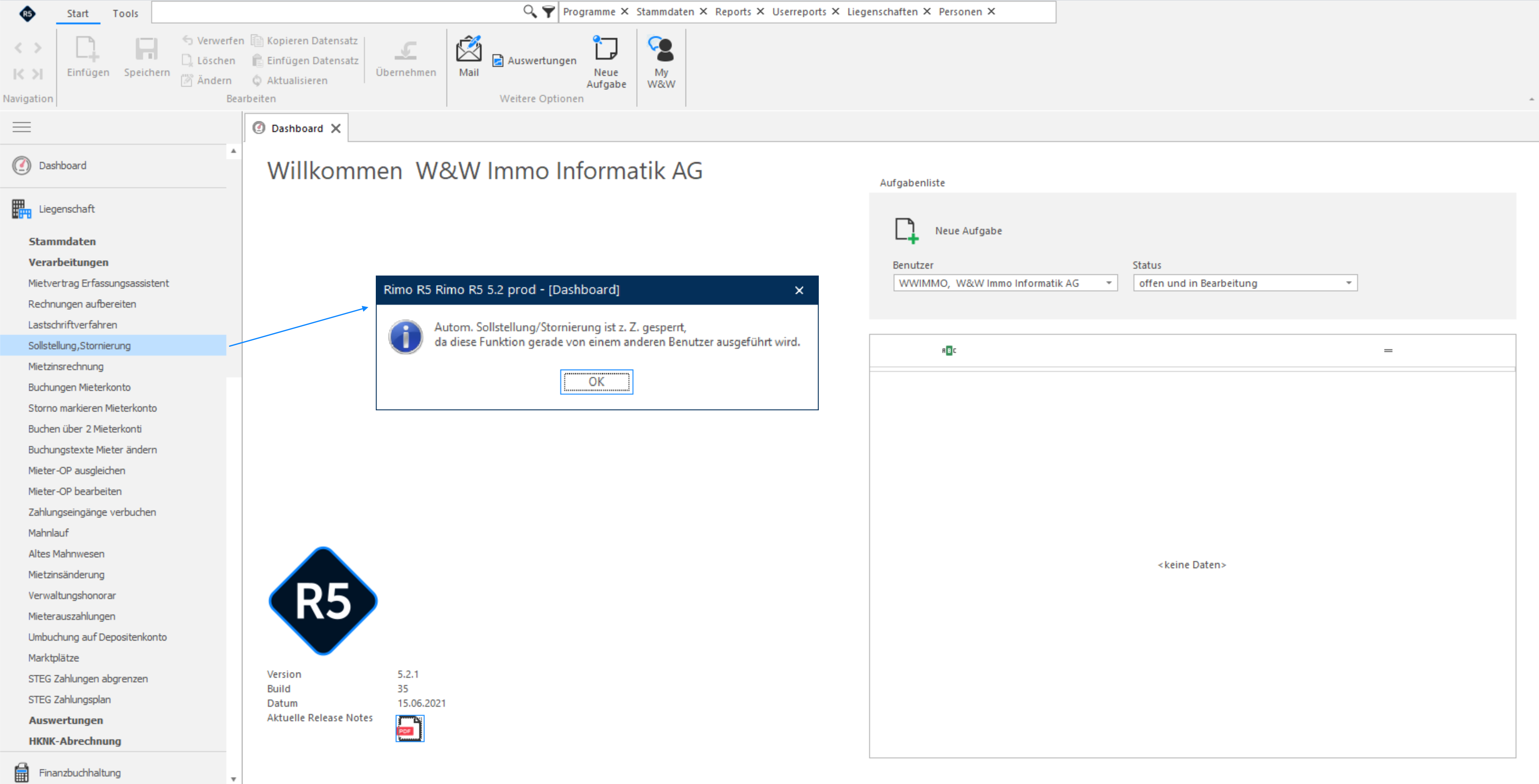Close the Dashboard tab
The height and width of the screenshot is (784, 1539).
click(336, 128)
